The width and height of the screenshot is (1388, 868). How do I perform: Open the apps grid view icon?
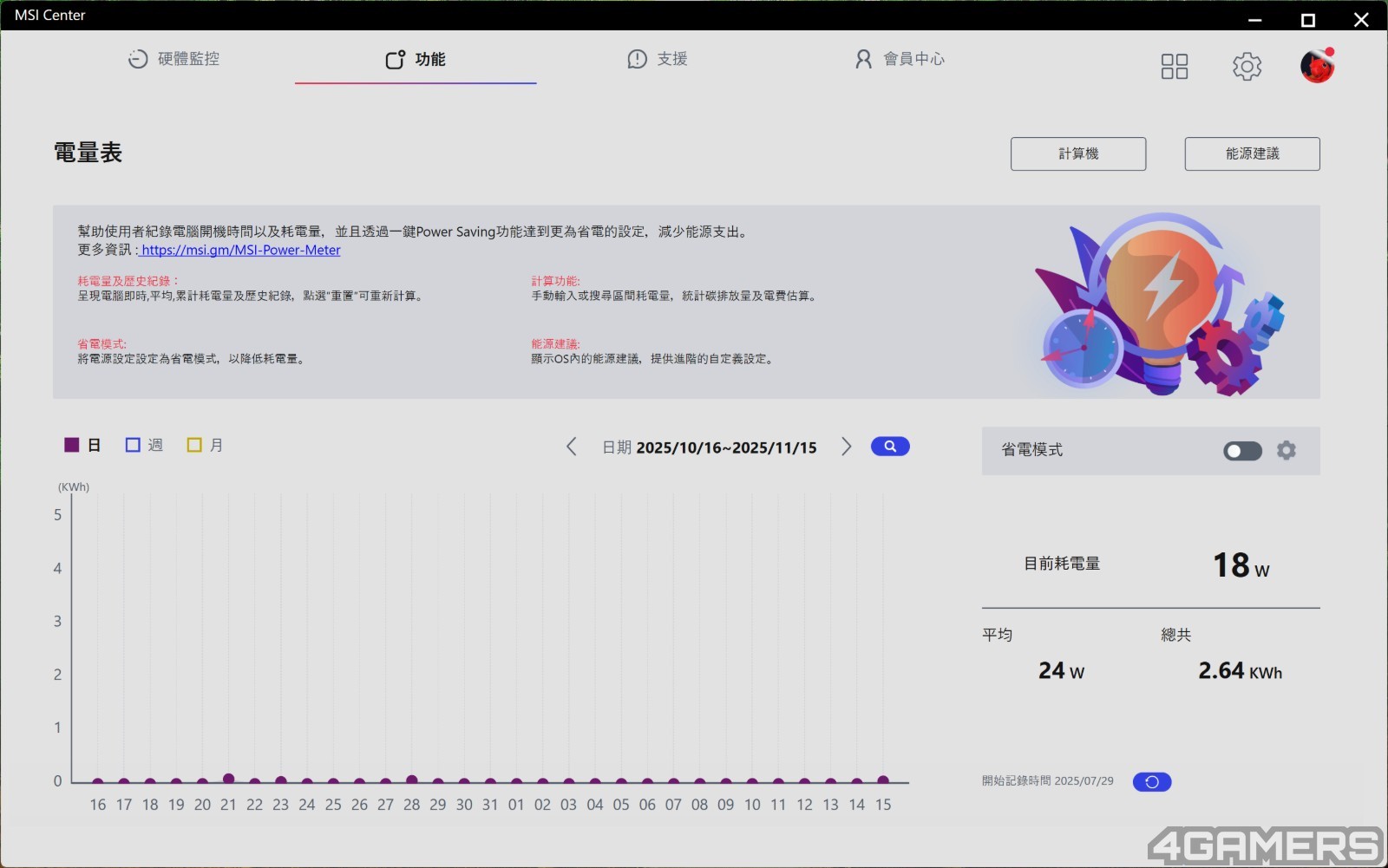coord(1174,67)
